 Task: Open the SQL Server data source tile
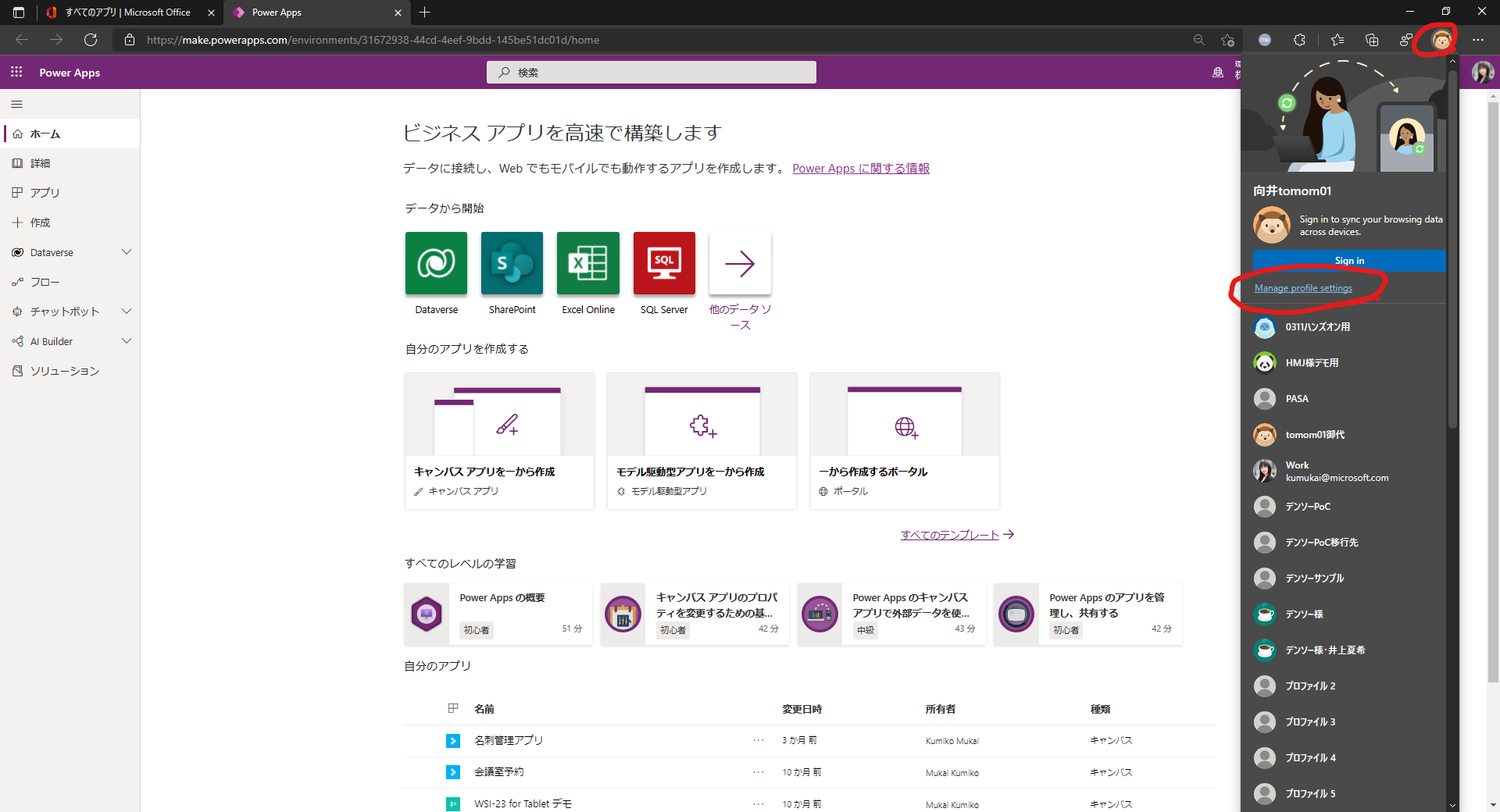click(x=664, y=263)
